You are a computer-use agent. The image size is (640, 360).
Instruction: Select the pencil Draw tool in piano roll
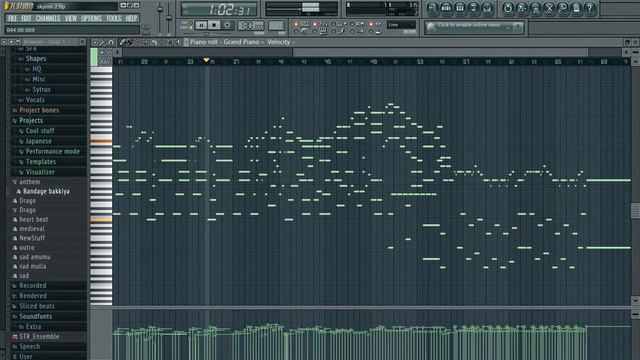coord(122,42)
